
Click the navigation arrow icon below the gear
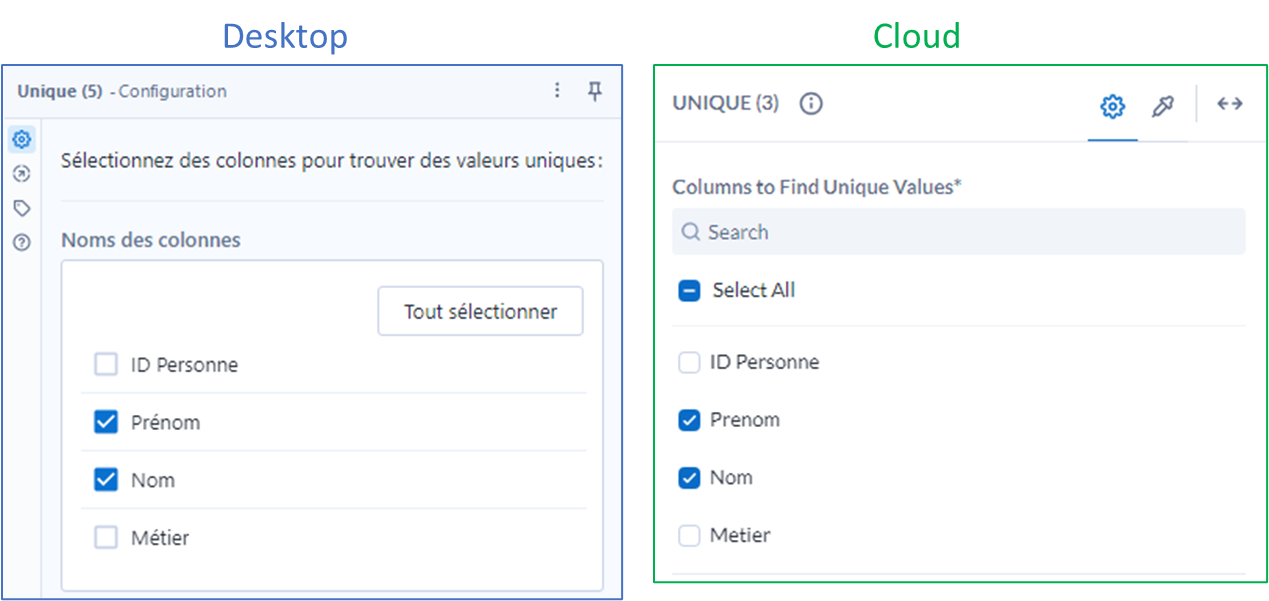pos(21,173)
